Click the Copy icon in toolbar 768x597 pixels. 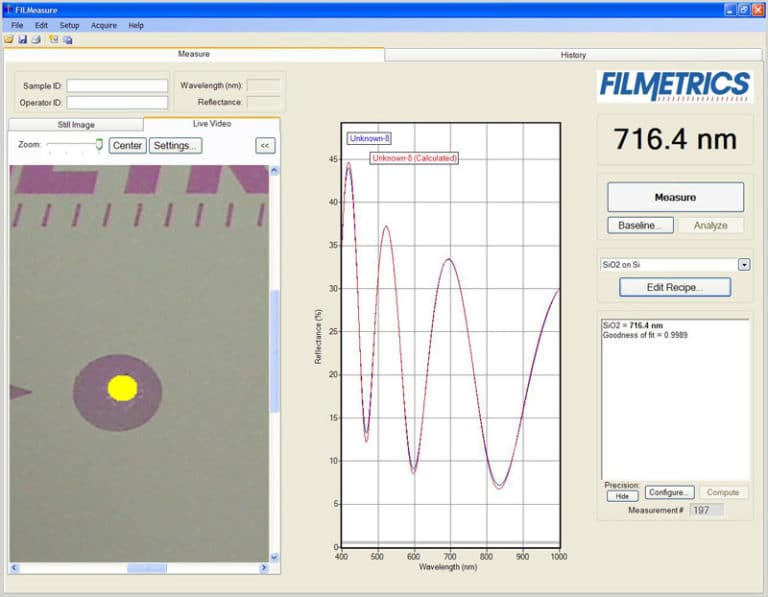click(67, 39)
